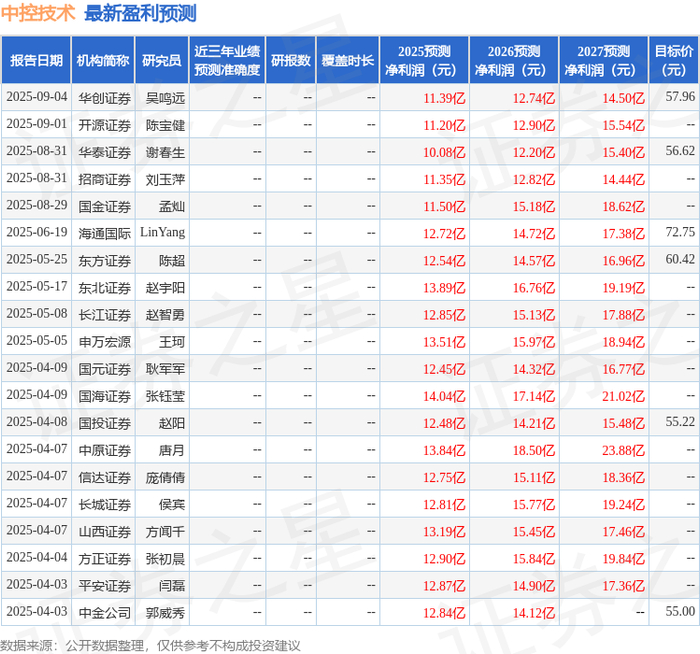
Task: Click the 11.39亿 profit forecast value
Action: click(444, 98)
